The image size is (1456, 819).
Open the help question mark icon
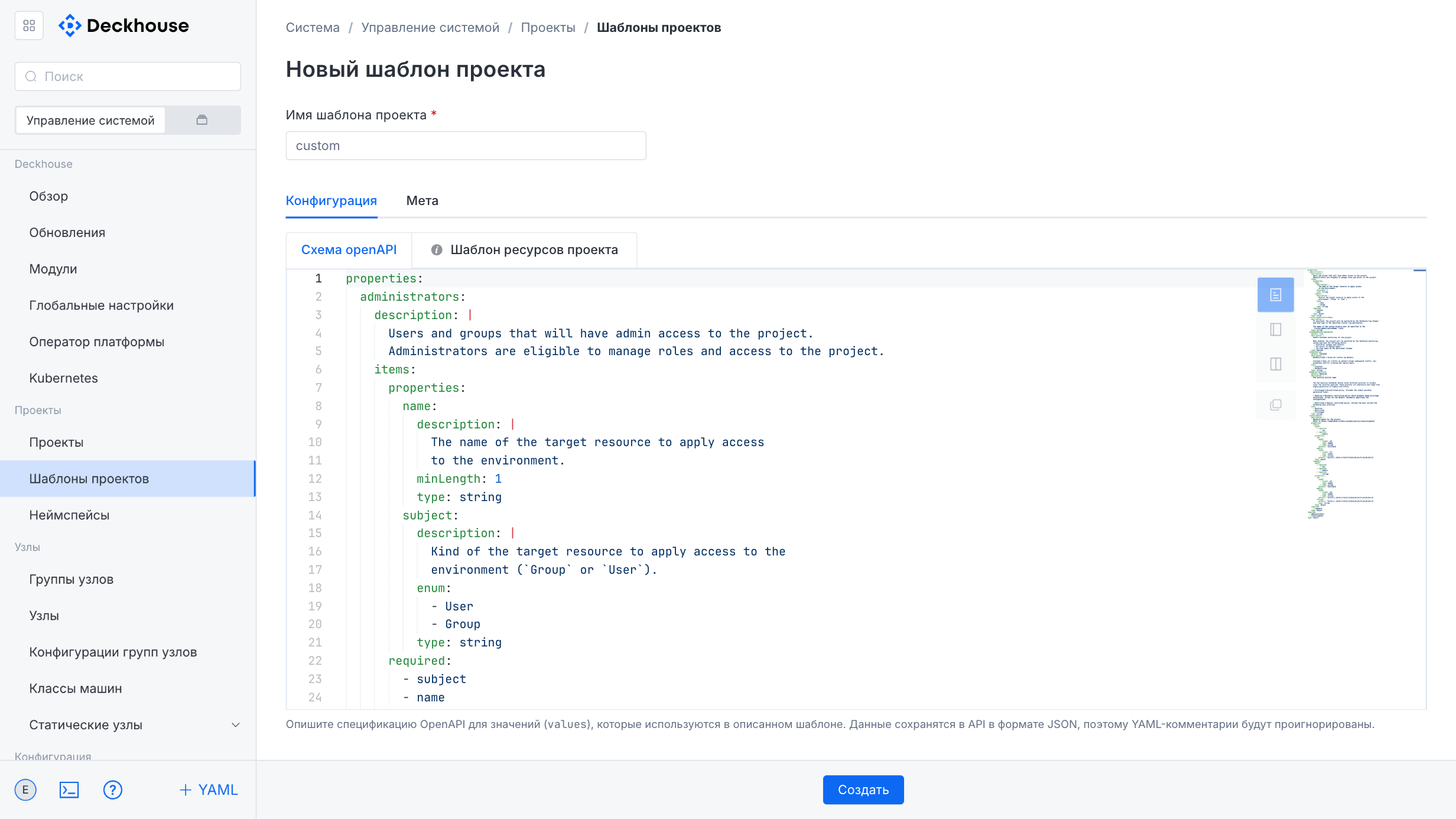click(x=113, y=790)
